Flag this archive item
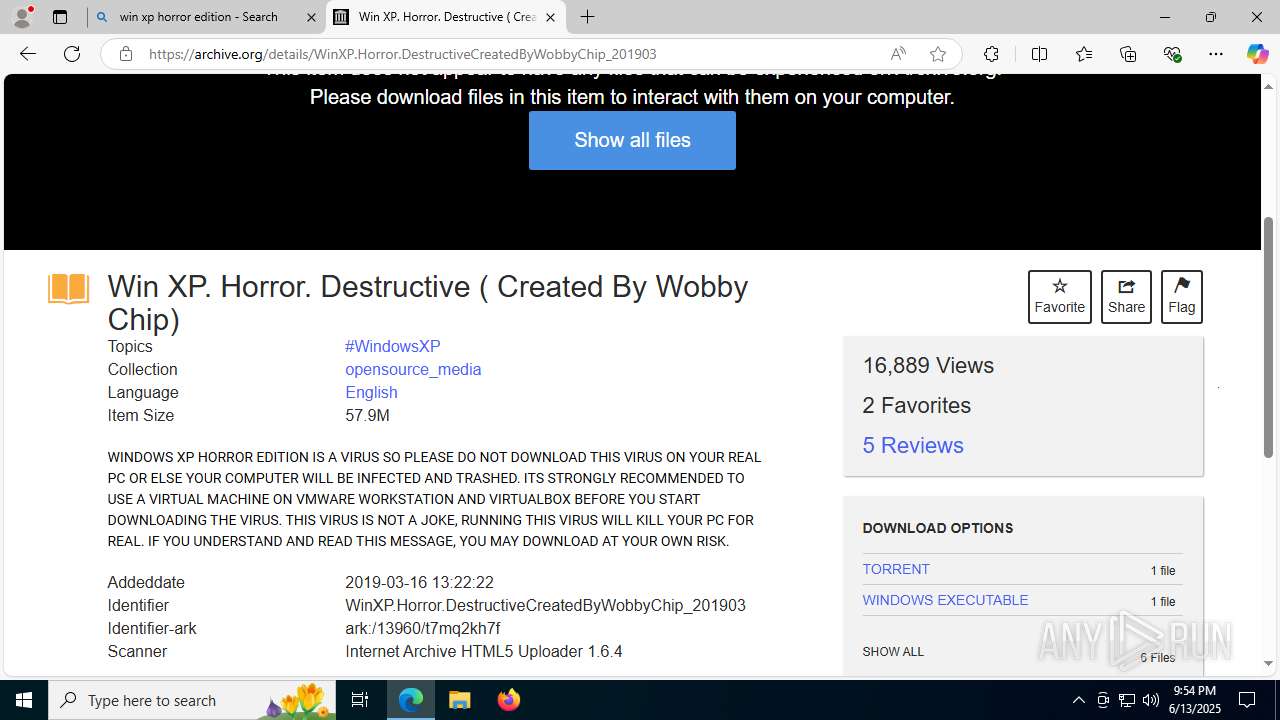1280x720 pixels. pos(1181,297)
